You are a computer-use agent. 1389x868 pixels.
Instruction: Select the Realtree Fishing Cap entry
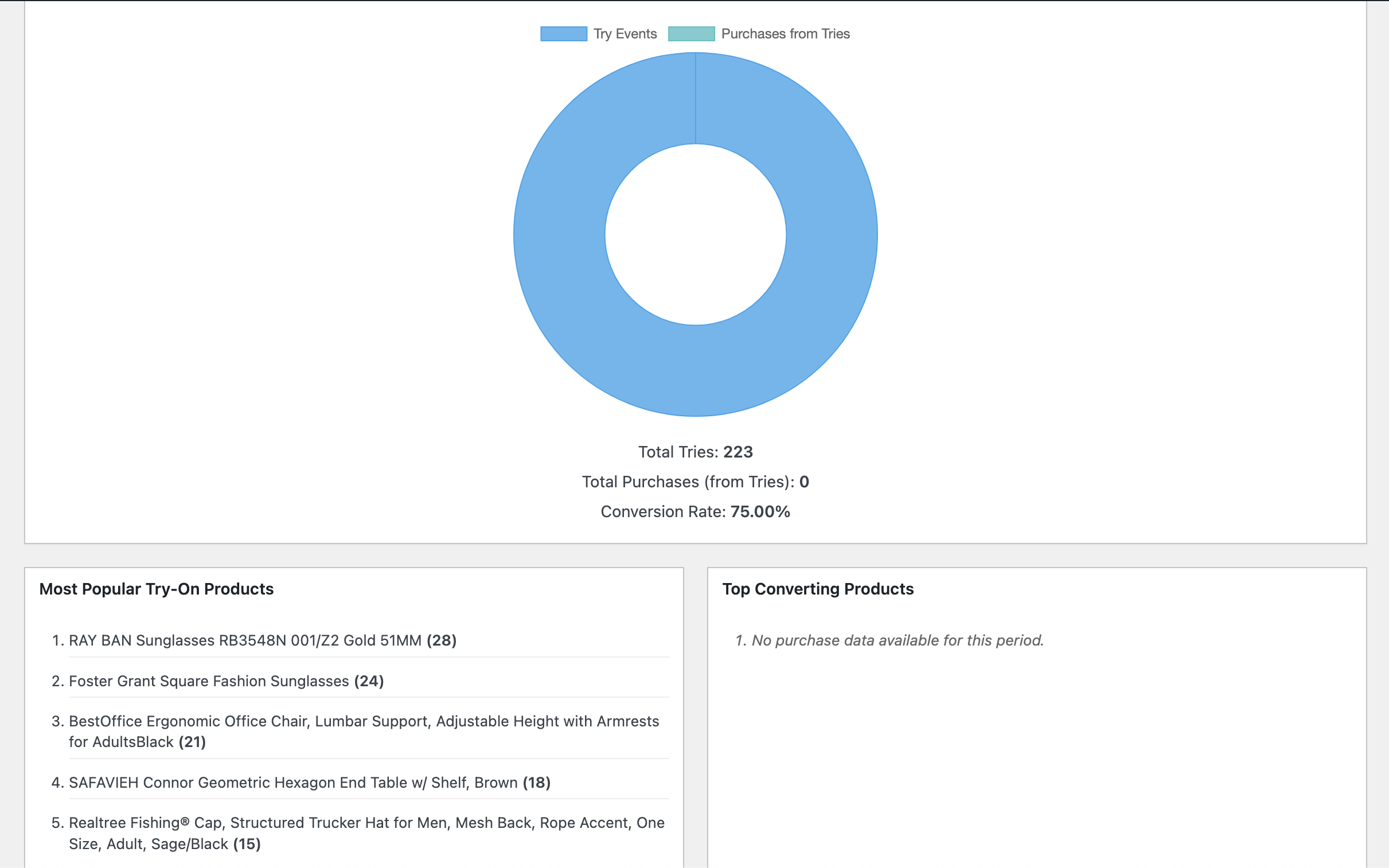[366, 823]
